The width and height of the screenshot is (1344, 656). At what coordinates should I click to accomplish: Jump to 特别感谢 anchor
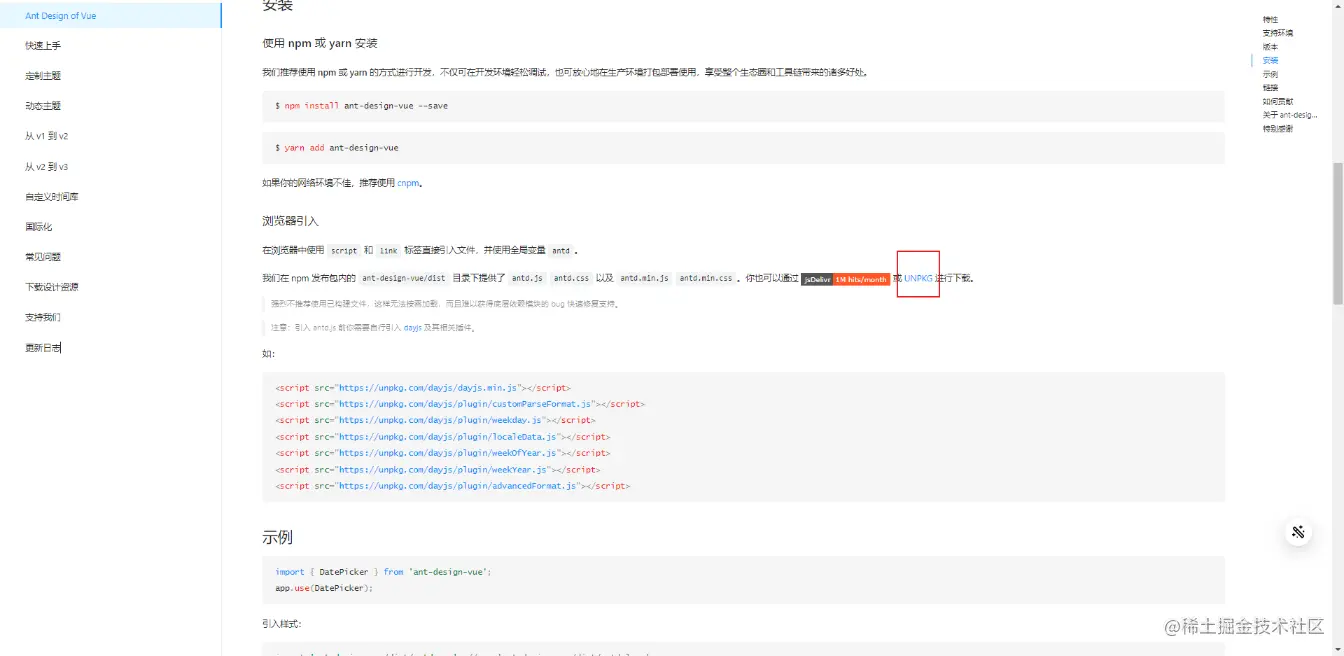click(1277, 128)
